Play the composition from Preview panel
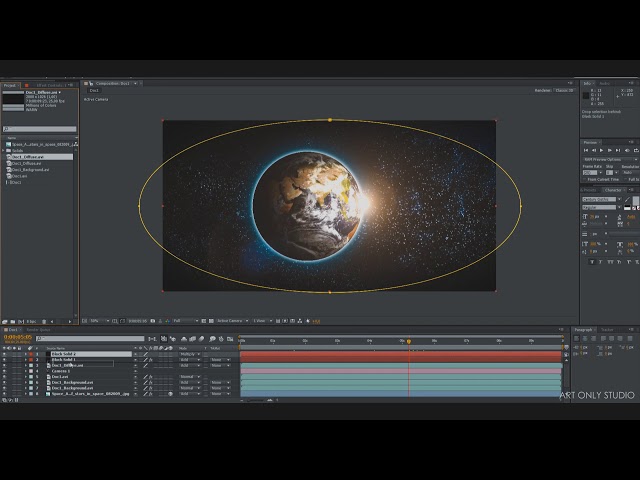This screenshot has height=480, width=640. (601, 151)
